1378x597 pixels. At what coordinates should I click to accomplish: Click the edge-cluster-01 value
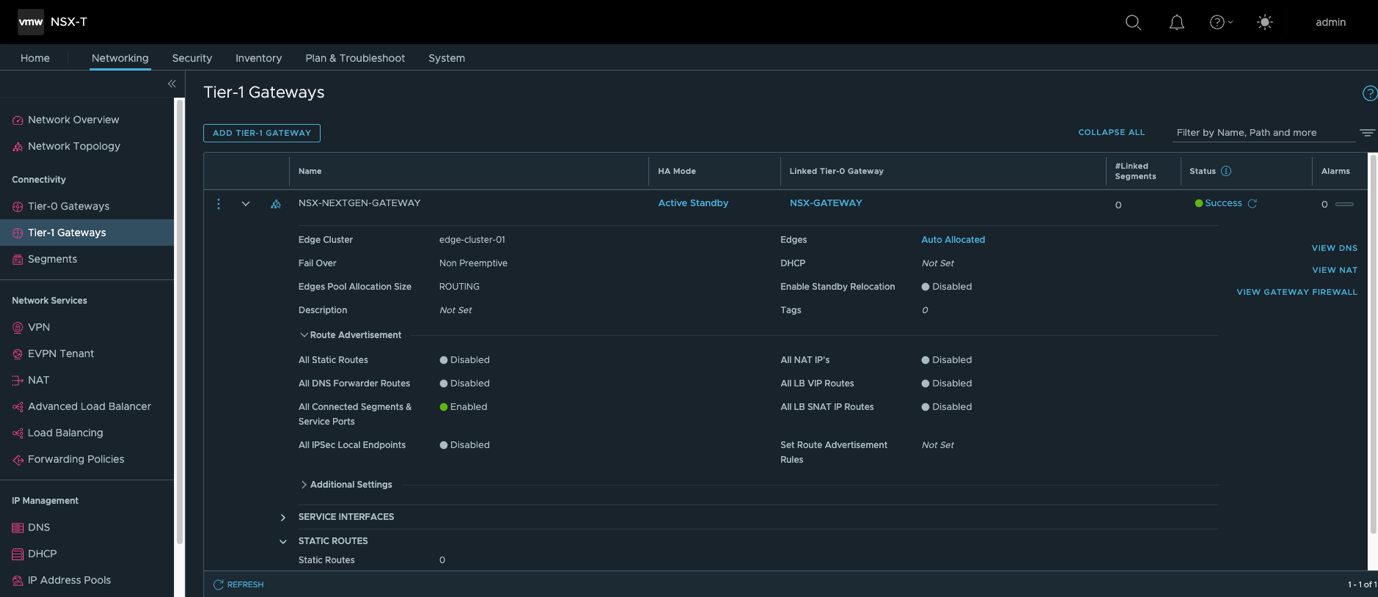(472, 240)
